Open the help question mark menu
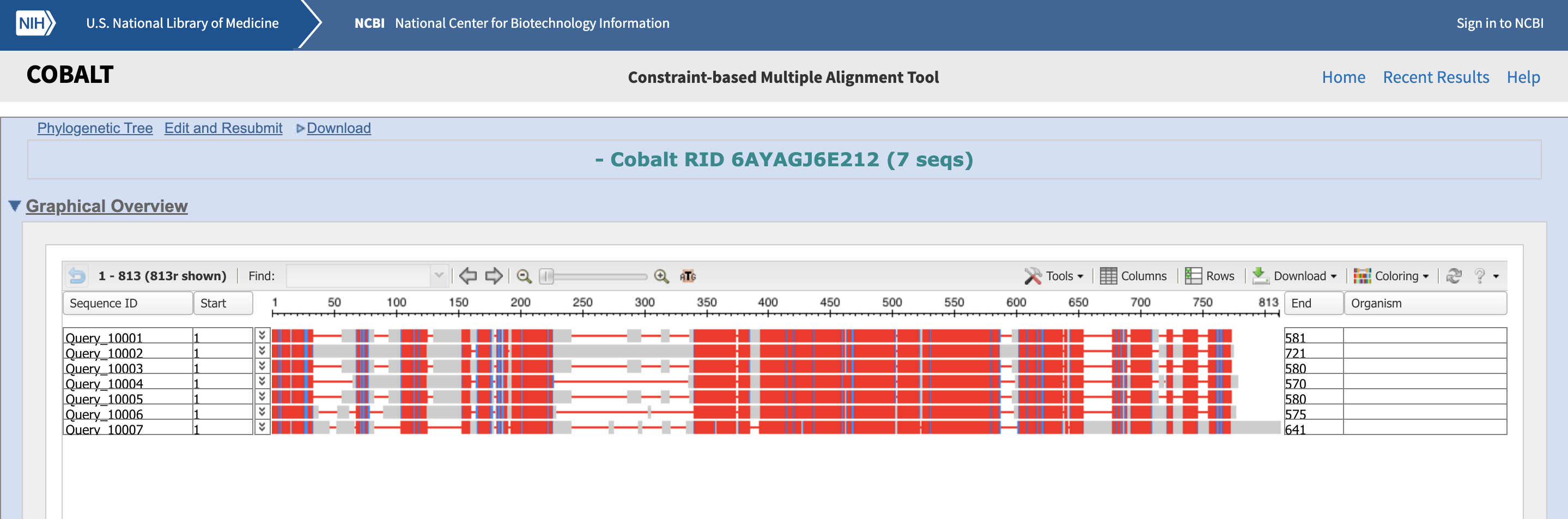The image size is (1568, 519). (x=1479, y=276)
